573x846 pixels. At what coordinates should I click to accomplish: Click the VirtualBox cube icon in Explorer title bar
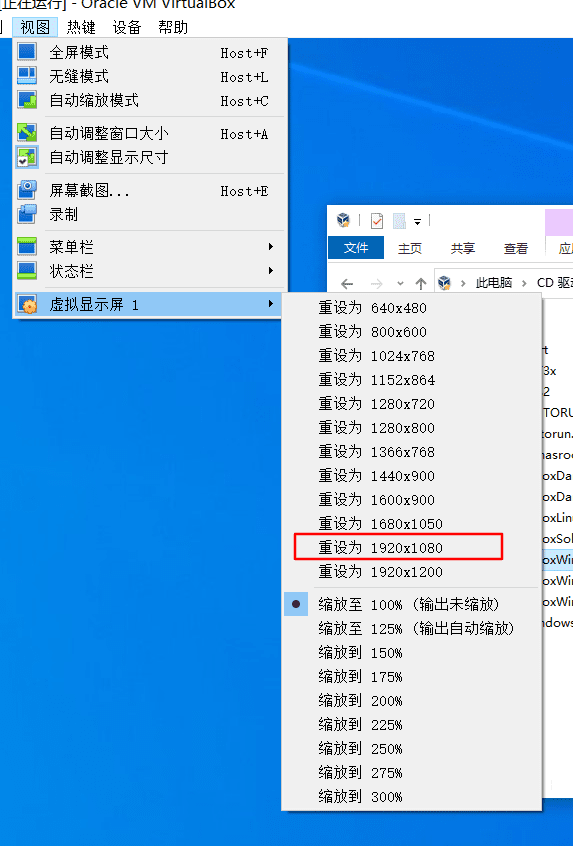[x=343, y=220]
